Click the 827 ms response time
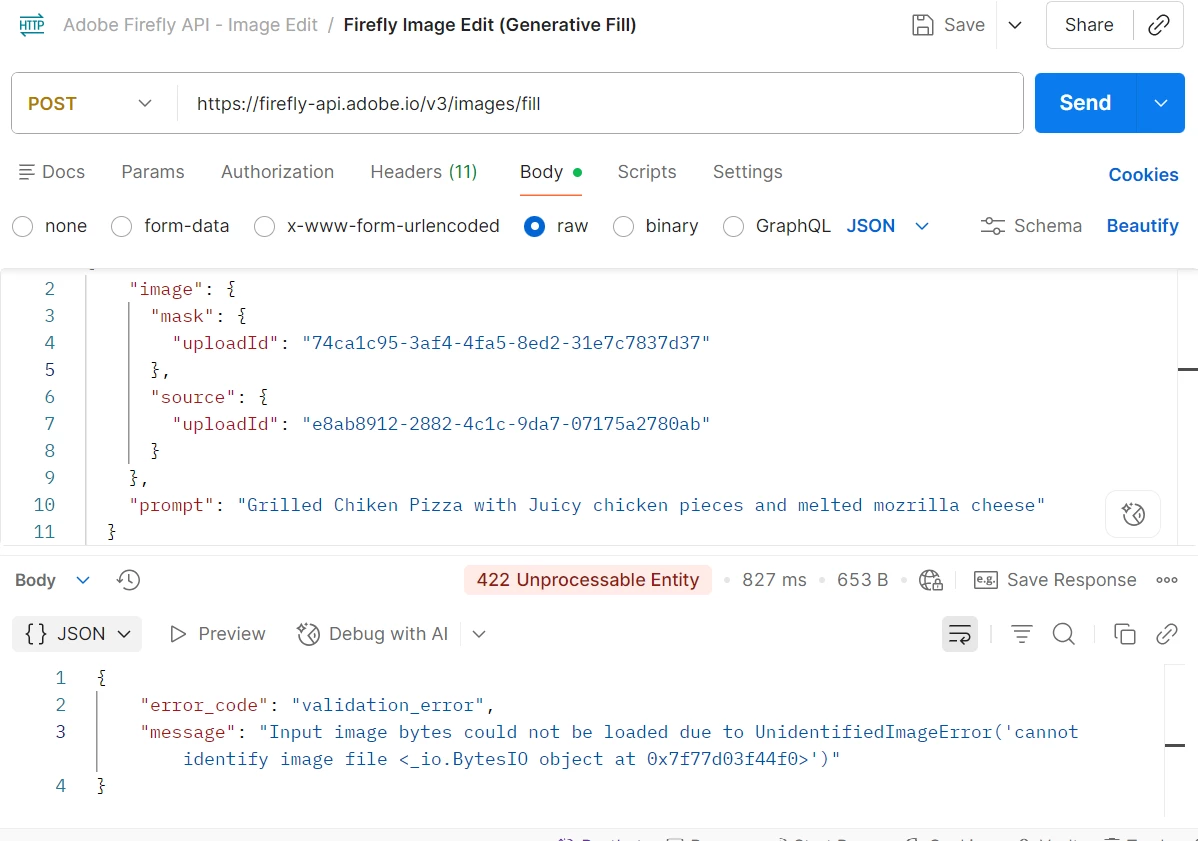This screenshot has height=841, width=1198. [774, 580]
